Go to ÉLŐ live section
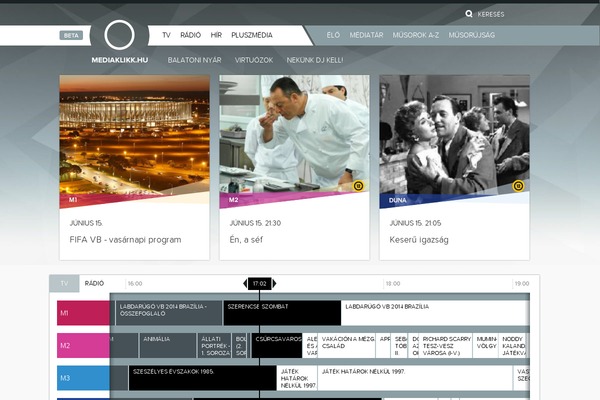600x400 pixels. click(333, 35)
